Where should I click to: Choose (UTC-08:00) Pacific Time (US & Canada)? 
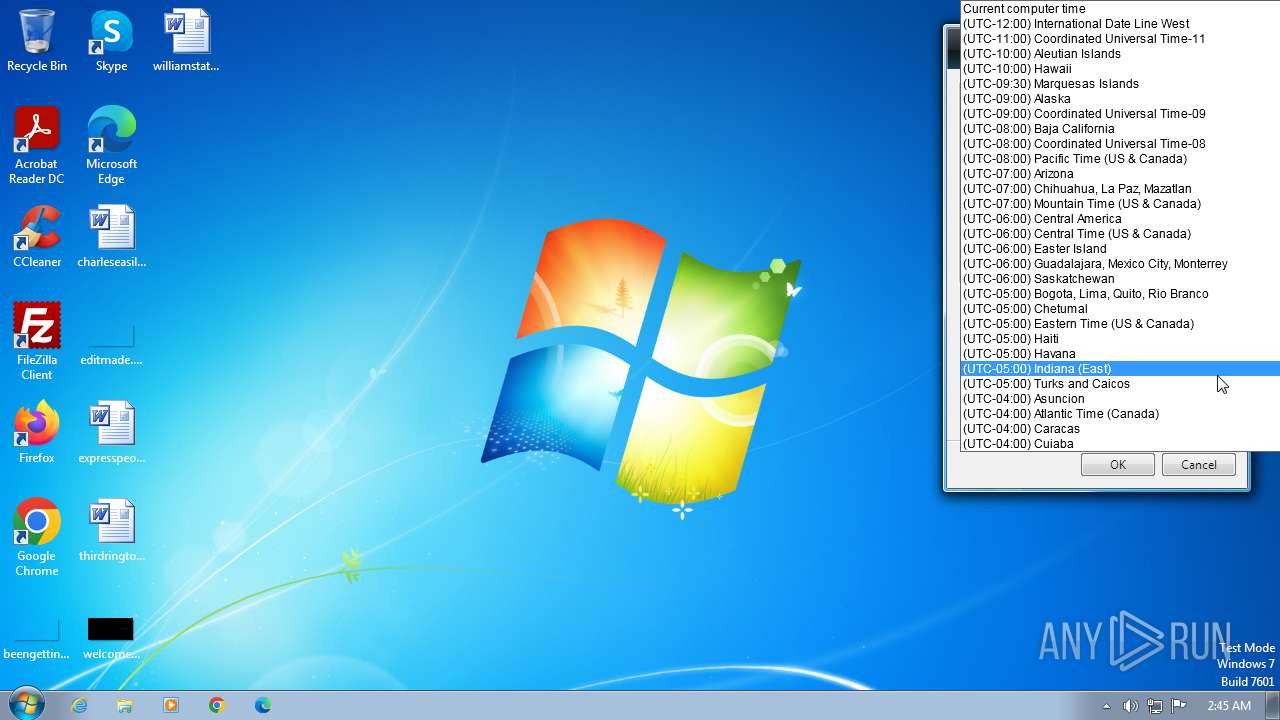(x=1121, y=159)
